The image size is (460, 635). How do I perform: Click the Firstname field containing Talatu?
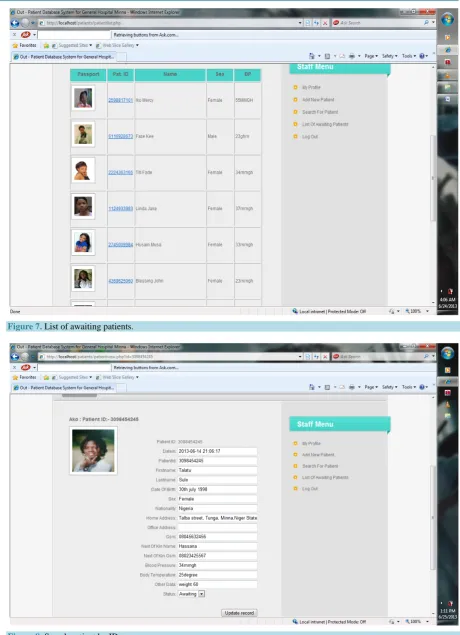(x=217, y=471)
